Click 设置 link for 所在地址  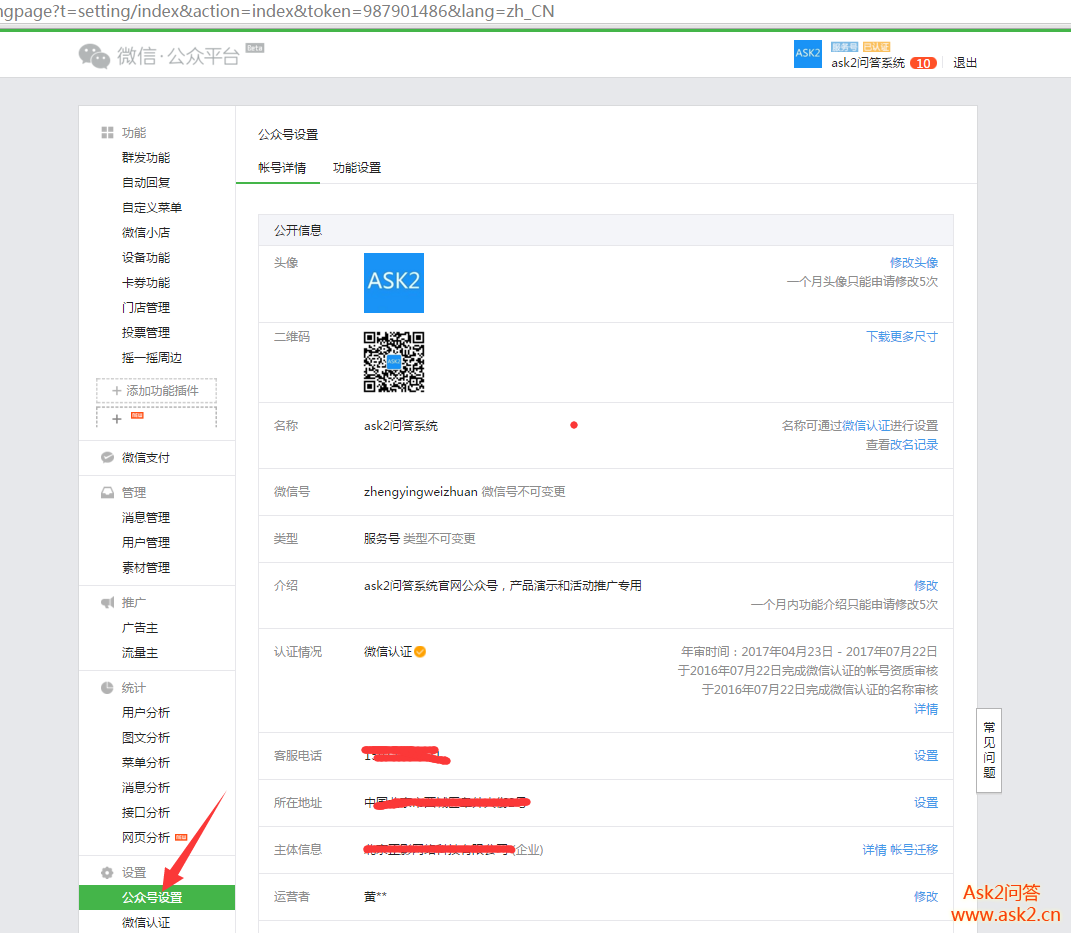pos(926,803)
